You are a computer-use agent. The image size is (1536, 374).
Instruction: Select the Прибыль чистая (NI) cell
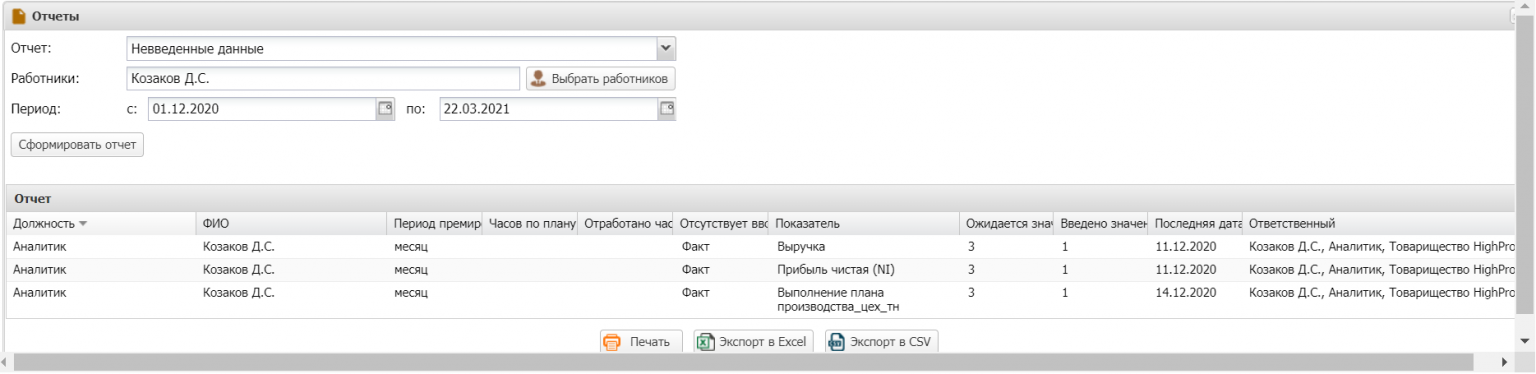(x=864, y=270)
